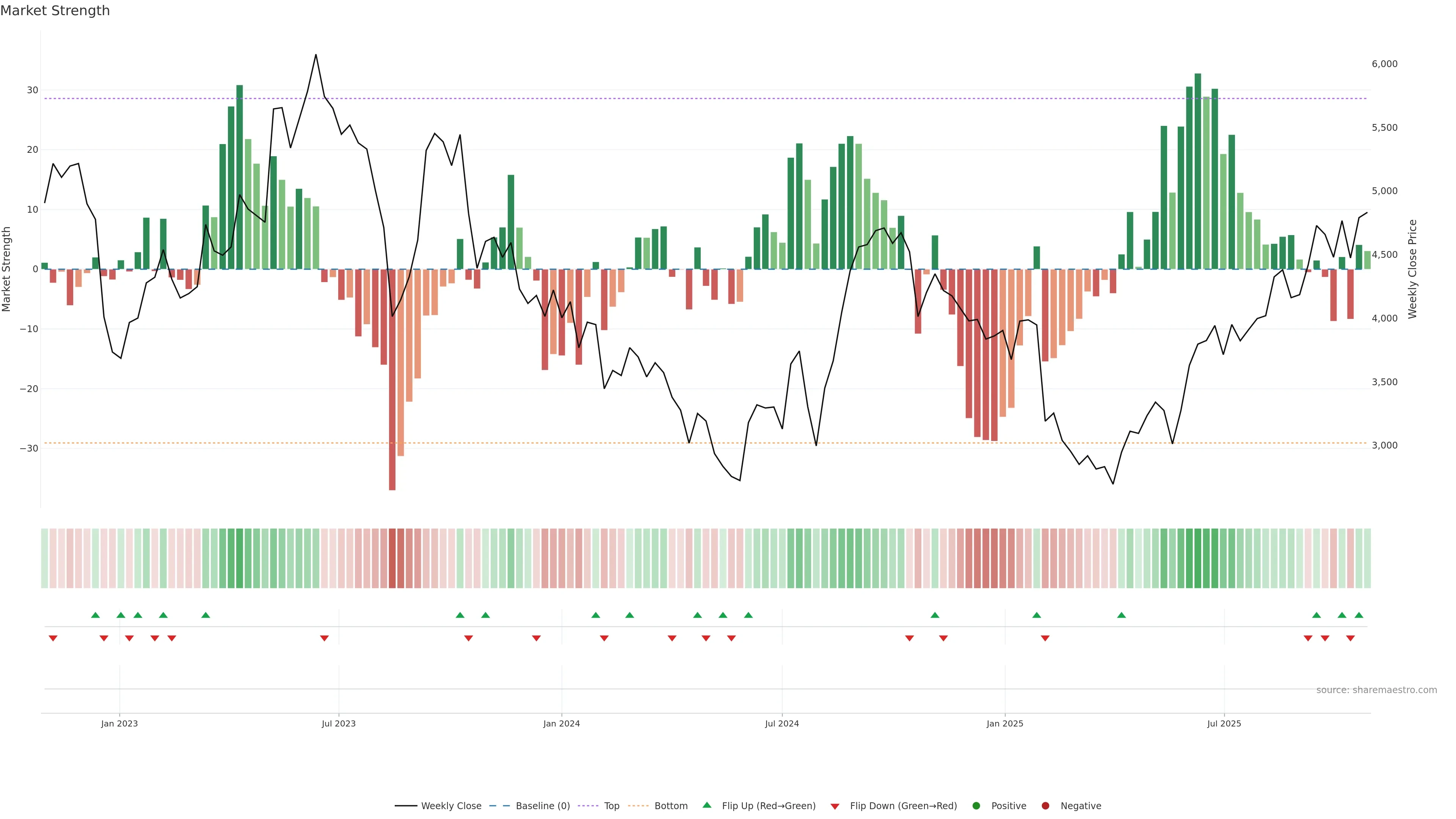Click the Positive green circle legend marker
The image size is (1456, 819).
[x=976, y=806]
